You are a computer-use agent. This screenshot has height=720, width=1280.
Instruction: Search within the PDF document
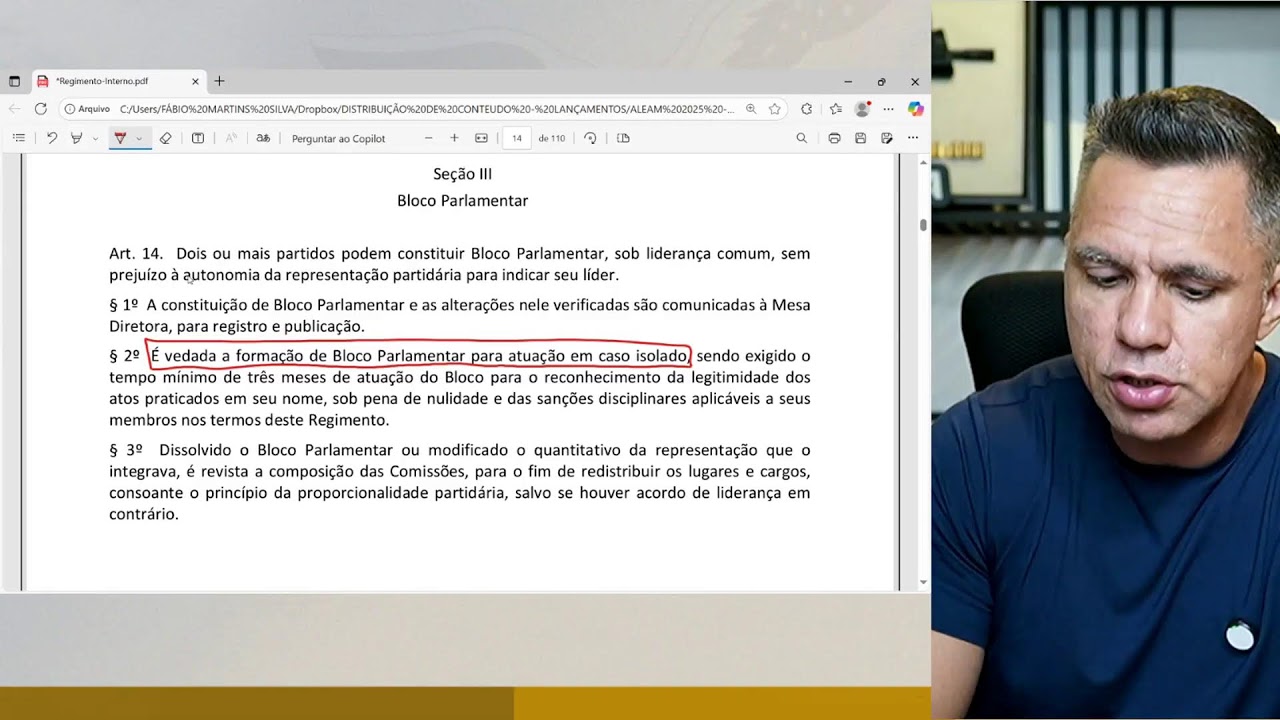pyautogui.click(x=801, y=138)
